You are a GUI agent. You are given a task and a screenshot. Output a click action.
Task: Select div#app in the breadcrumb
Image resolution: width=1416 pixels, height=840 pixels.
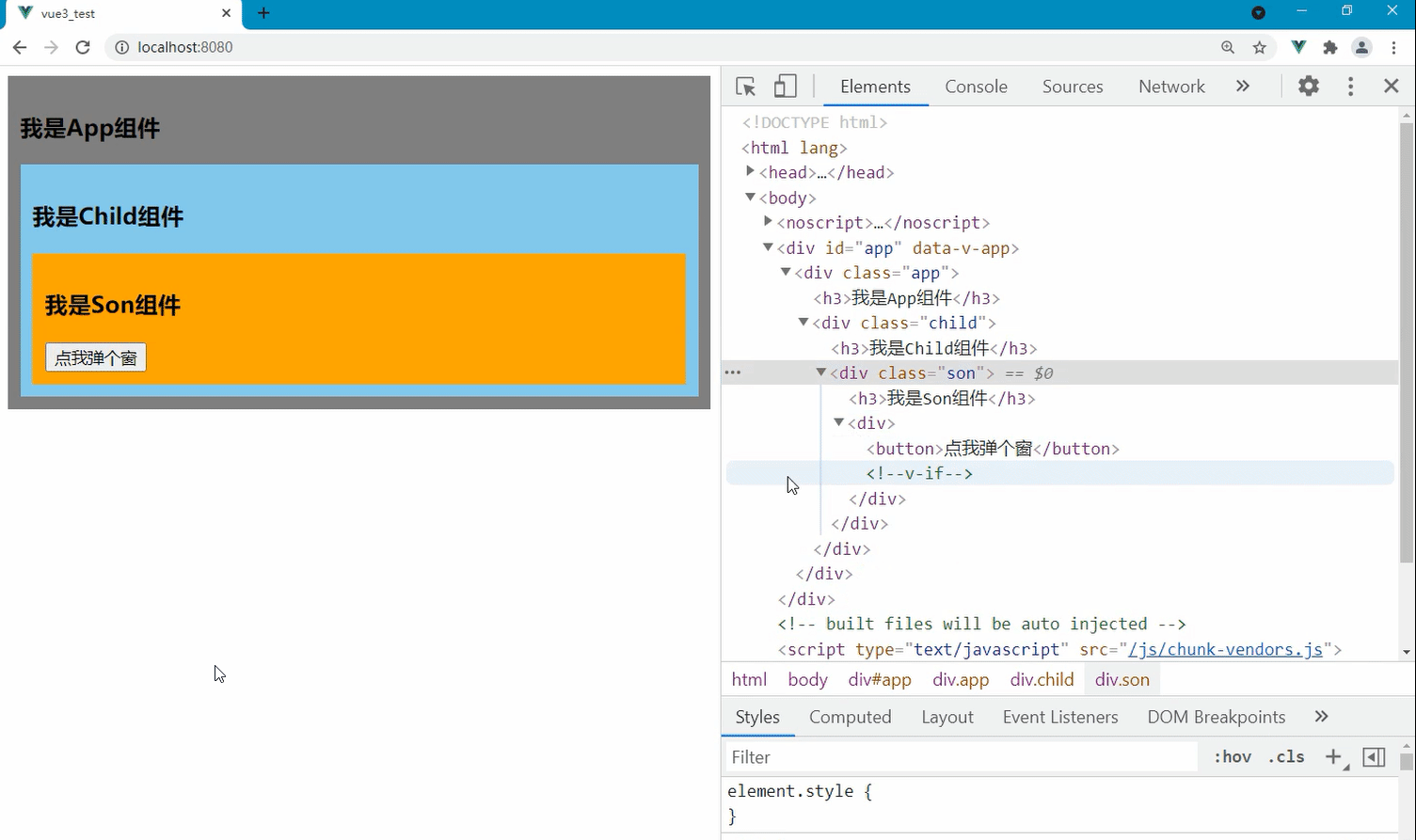click(x=880, y=679)
